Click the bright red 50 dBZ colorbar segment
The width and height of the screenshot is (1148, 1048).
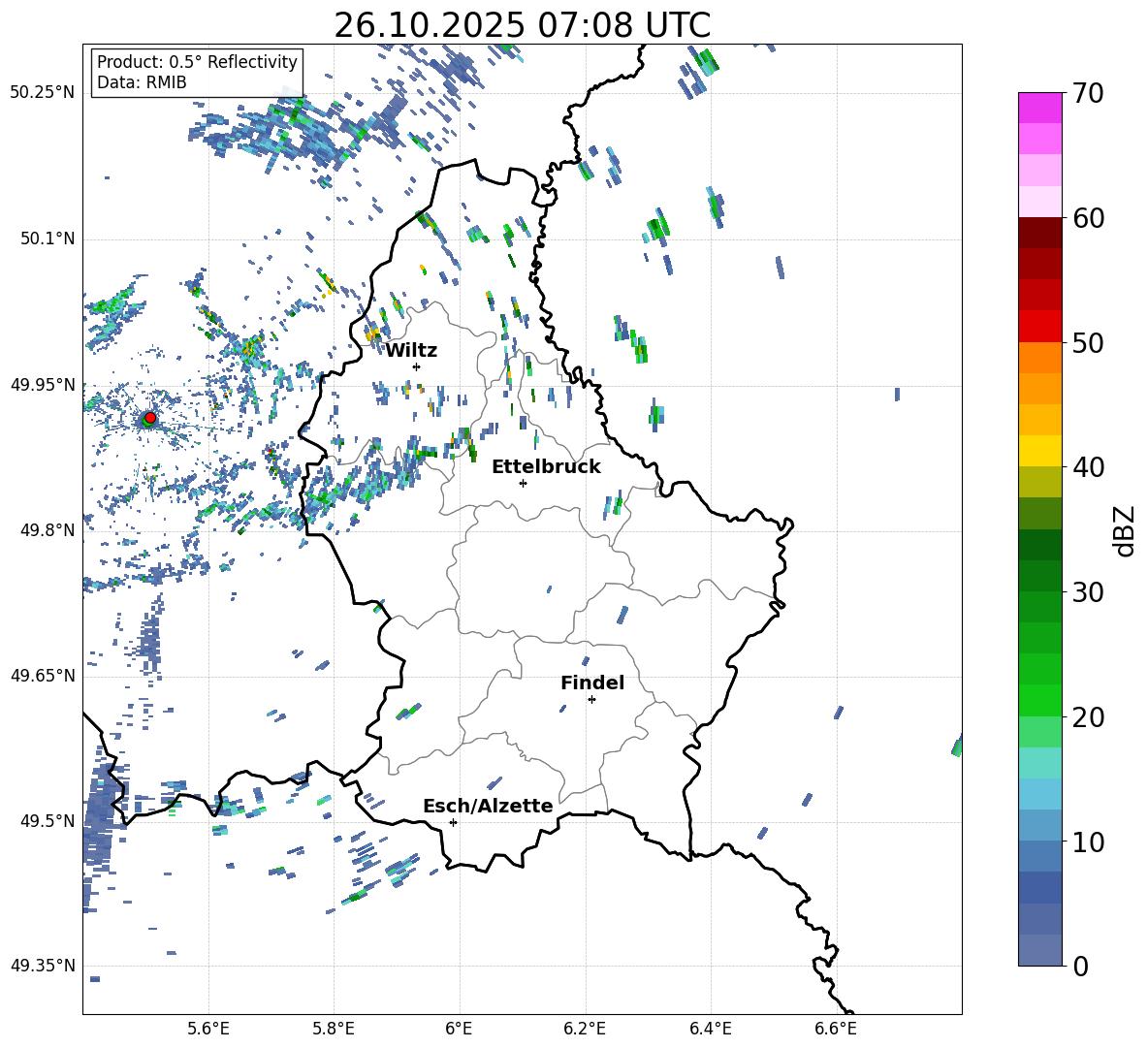tap(1039, 327)
